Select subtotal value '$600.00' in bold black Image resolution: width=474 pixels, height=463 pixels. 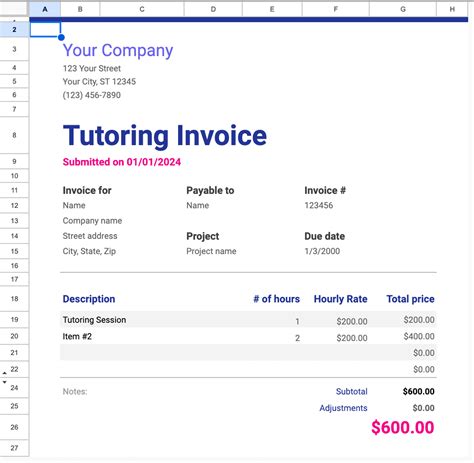[x=419, y=391]
